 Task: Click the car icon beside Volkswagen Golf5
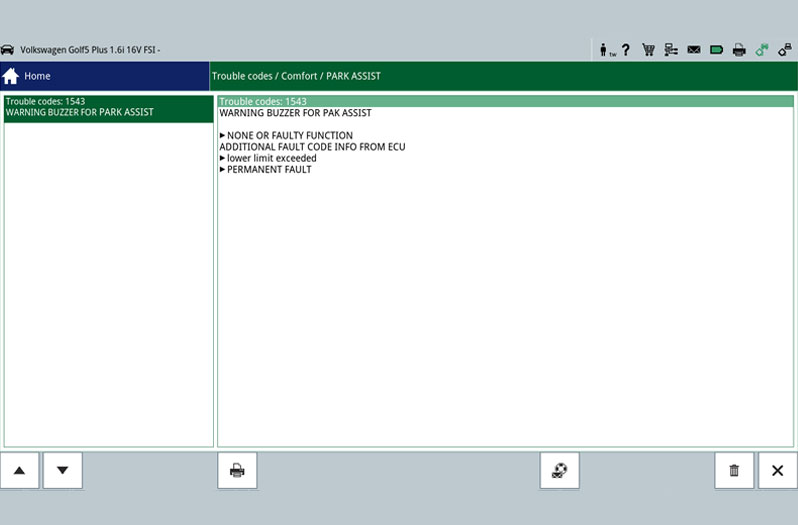tap(8, 50)
